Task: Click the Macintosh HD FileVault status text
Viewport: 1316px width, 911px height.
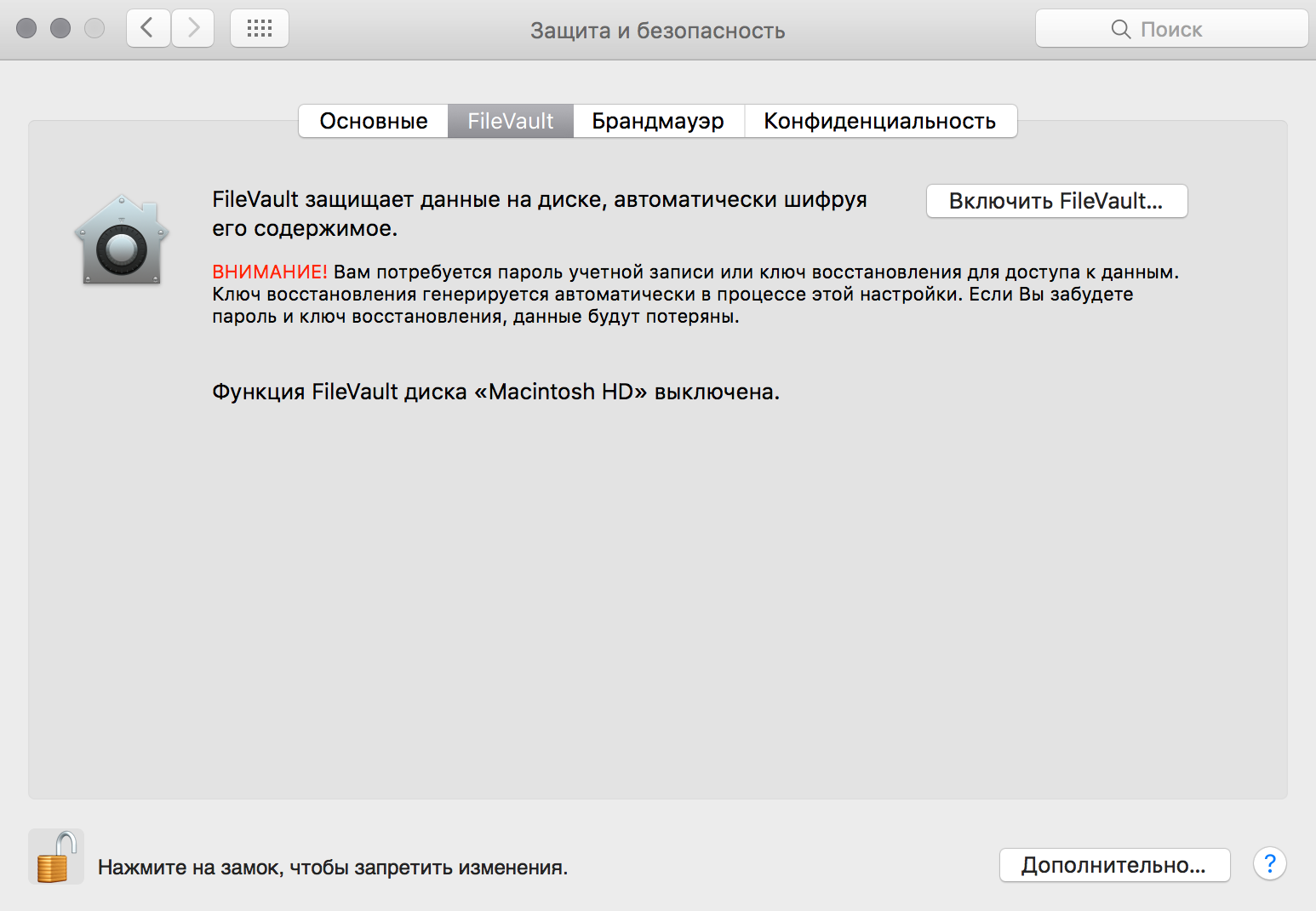Action: tap(495, 392)
